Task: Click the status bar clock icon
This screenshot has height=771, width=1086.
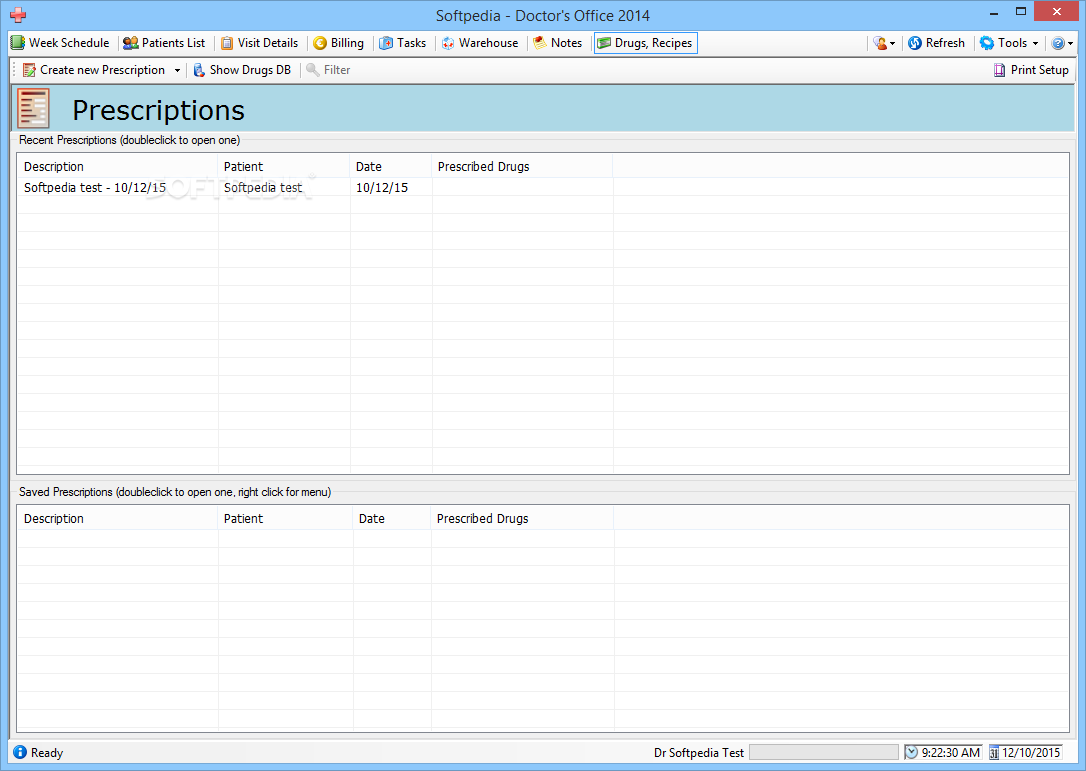Action: [x=911, y=752]
